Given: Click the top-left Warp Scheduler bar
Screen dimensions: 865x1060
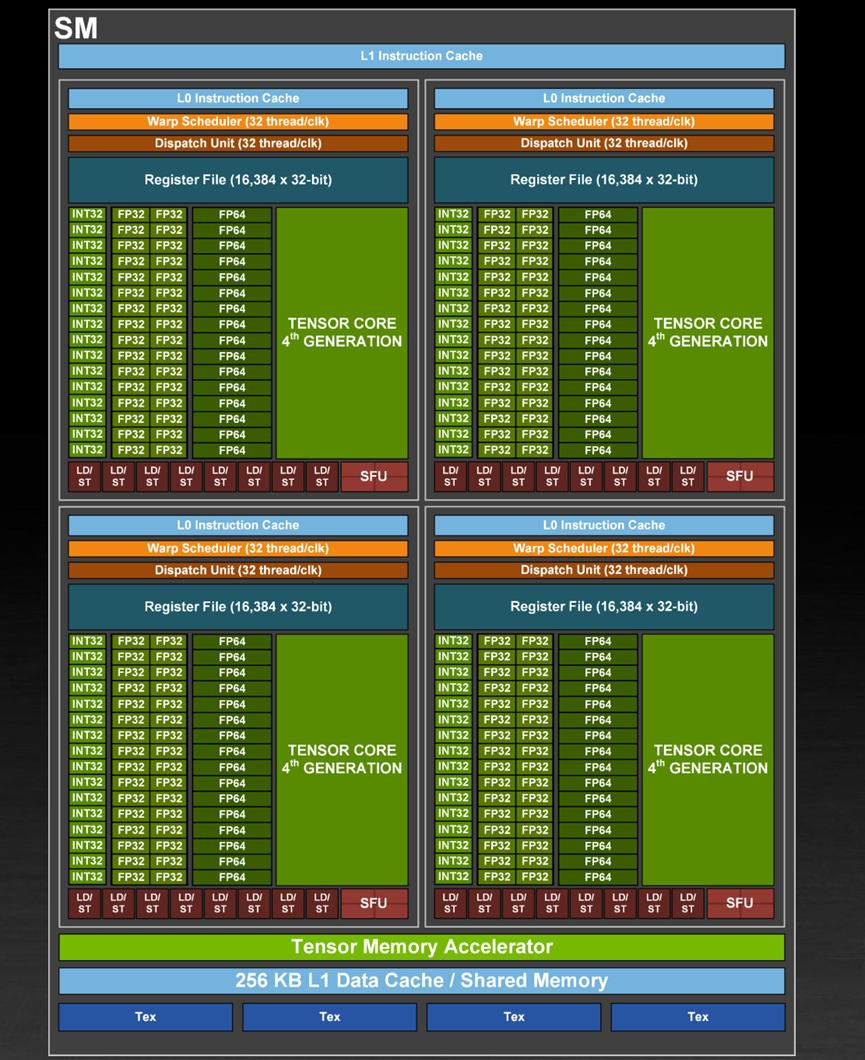Looking at the screenshot, I should (239, 121).
